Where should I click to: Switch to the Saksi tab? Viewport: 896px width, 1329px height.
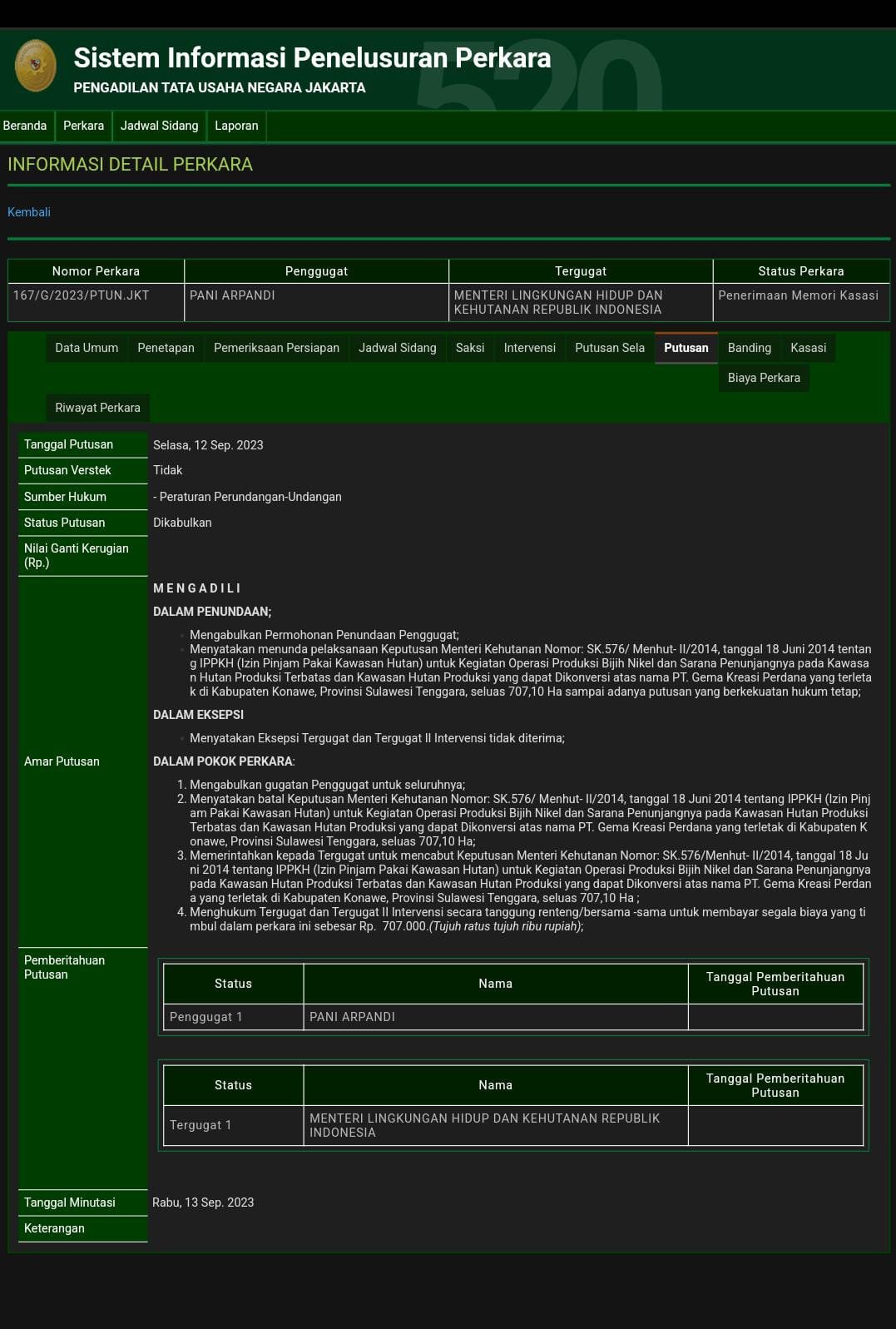(x=470, y=348)
